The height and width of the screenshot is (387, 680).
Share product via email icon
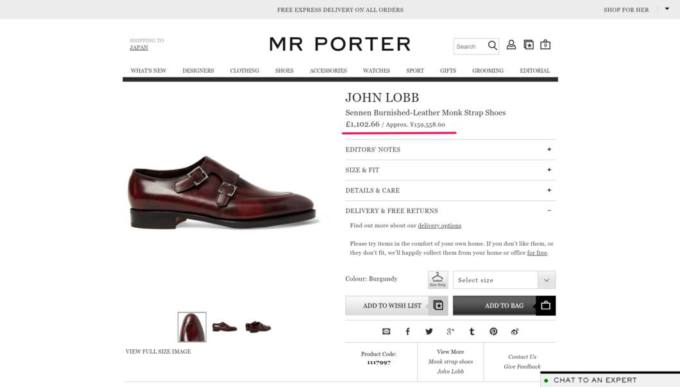[x=386, y=331]
